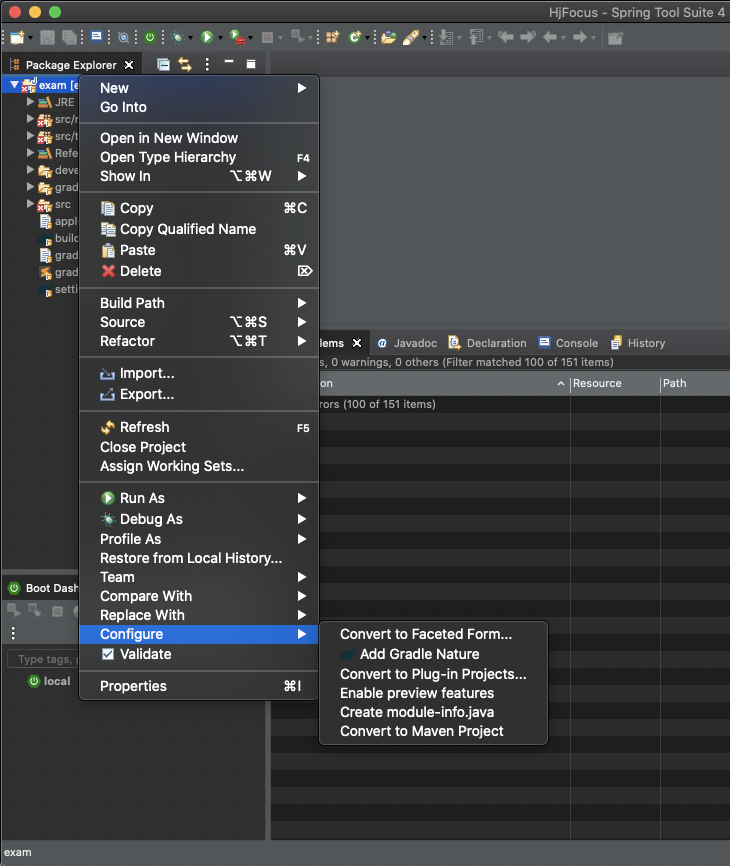The height and width of the screenshot is (866, 730).
Task: Open Package Explorer view menu (three dots)
Action: [207, 65]
